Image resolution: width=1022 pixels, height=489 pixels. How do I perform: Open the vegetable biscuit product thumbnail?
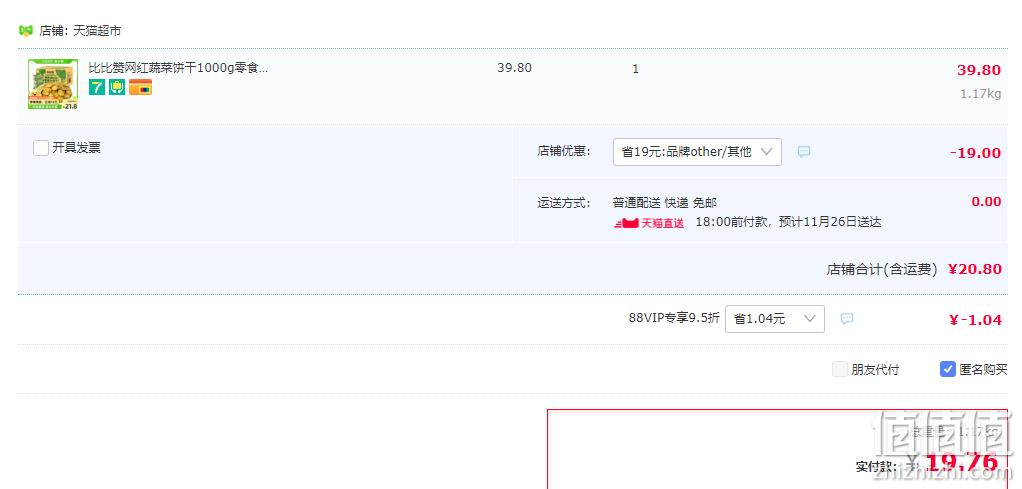(53, 84)
